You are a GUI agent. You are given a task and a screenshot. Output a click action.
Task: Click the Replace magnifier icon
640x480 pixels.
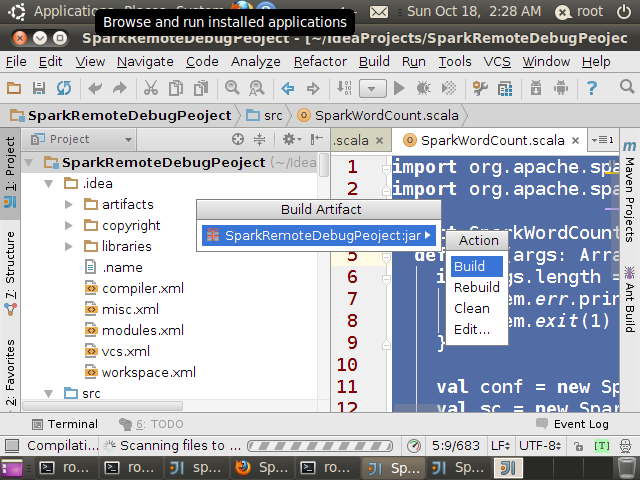coord(257,88)
